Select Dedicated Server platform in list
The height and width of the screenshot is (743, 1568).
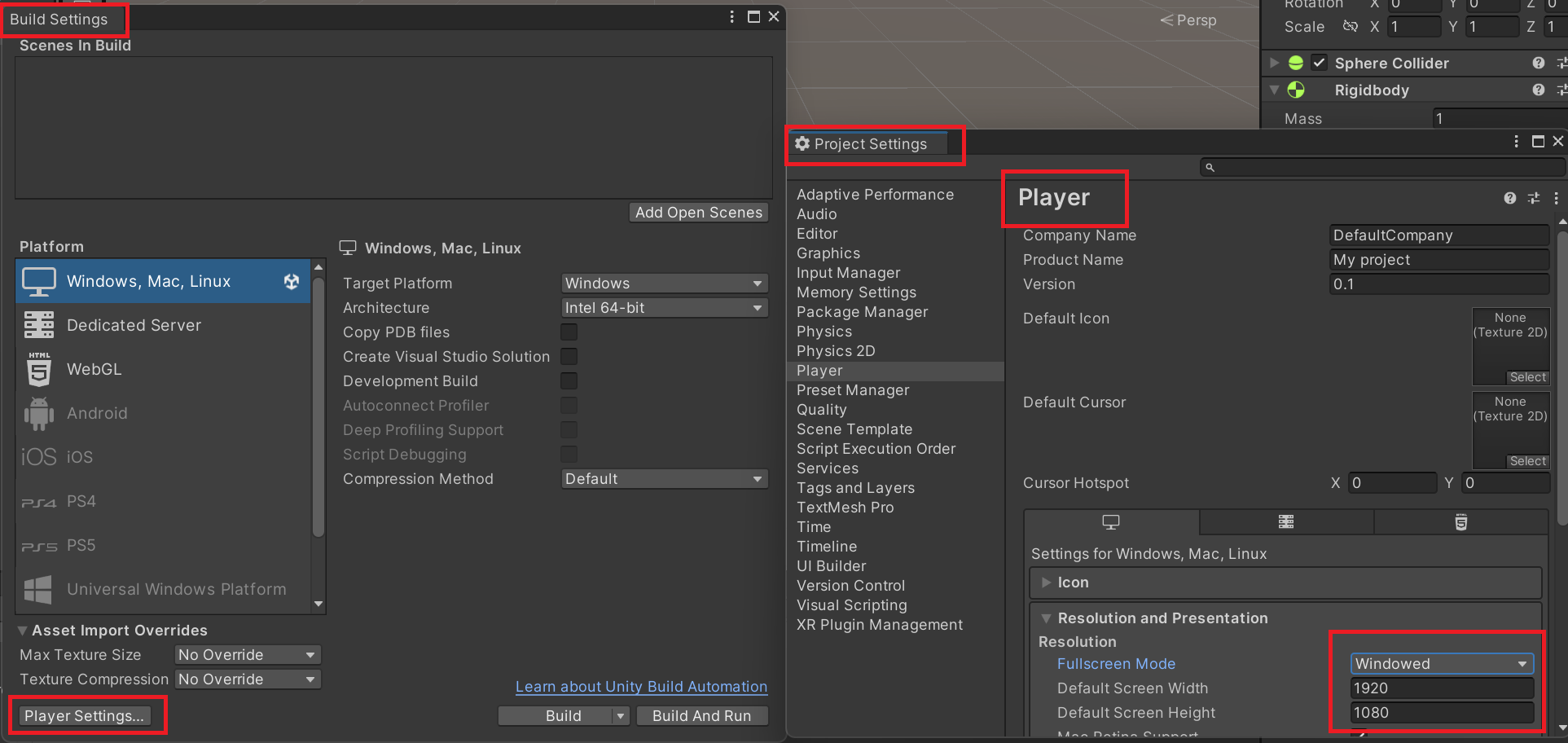coord(134,325)
